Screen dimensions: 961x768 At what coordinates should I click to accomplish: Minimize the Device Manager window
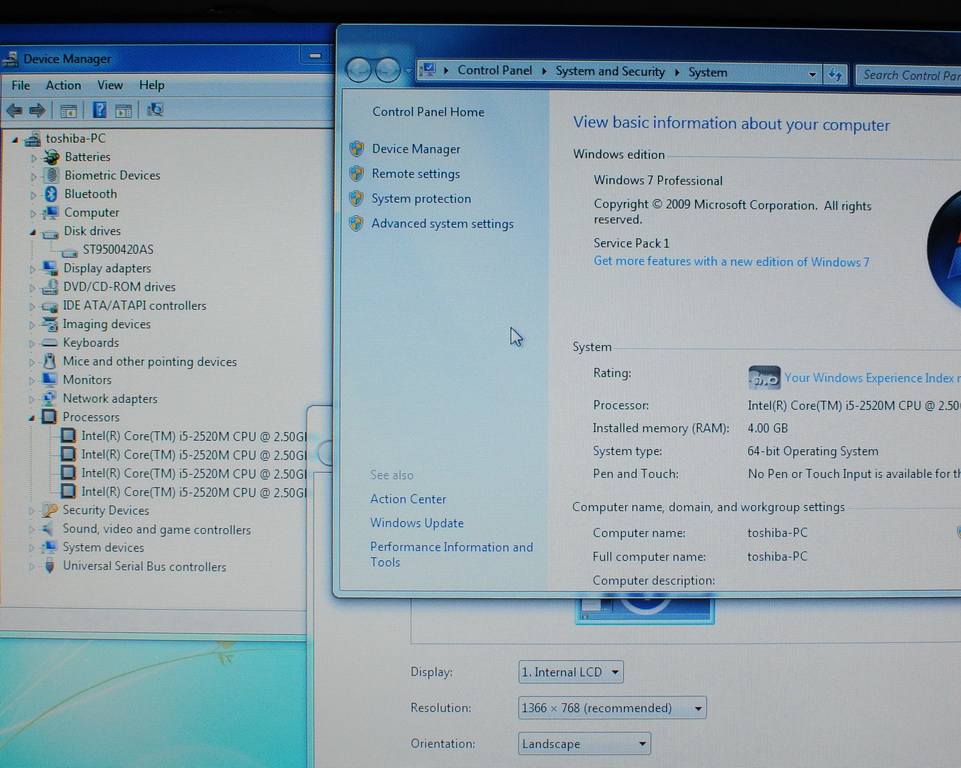point(315,56)
